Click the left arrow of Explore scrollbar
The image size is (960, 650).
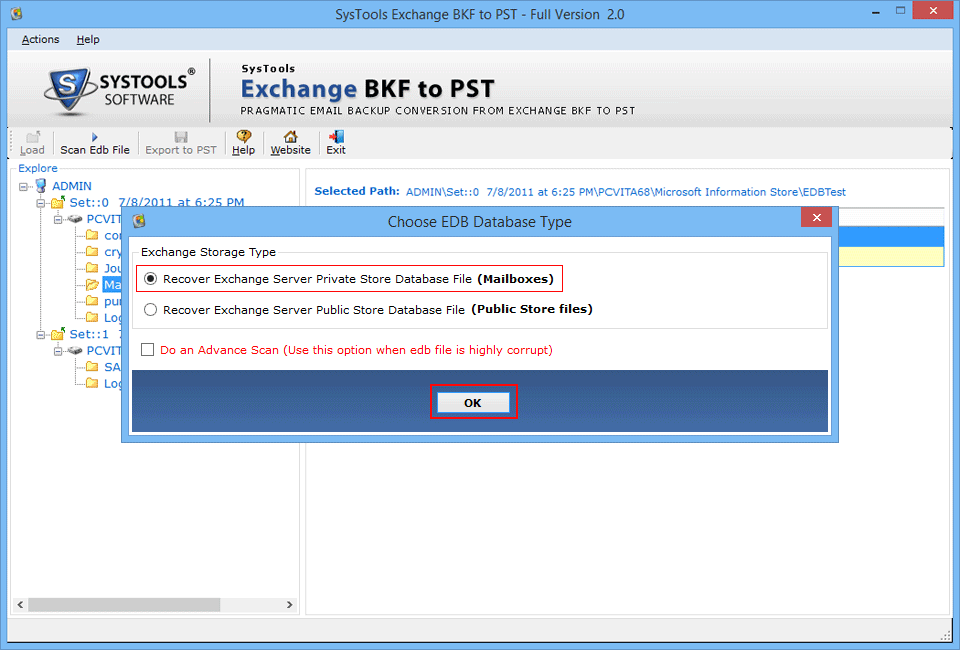[x=20, y=605]
